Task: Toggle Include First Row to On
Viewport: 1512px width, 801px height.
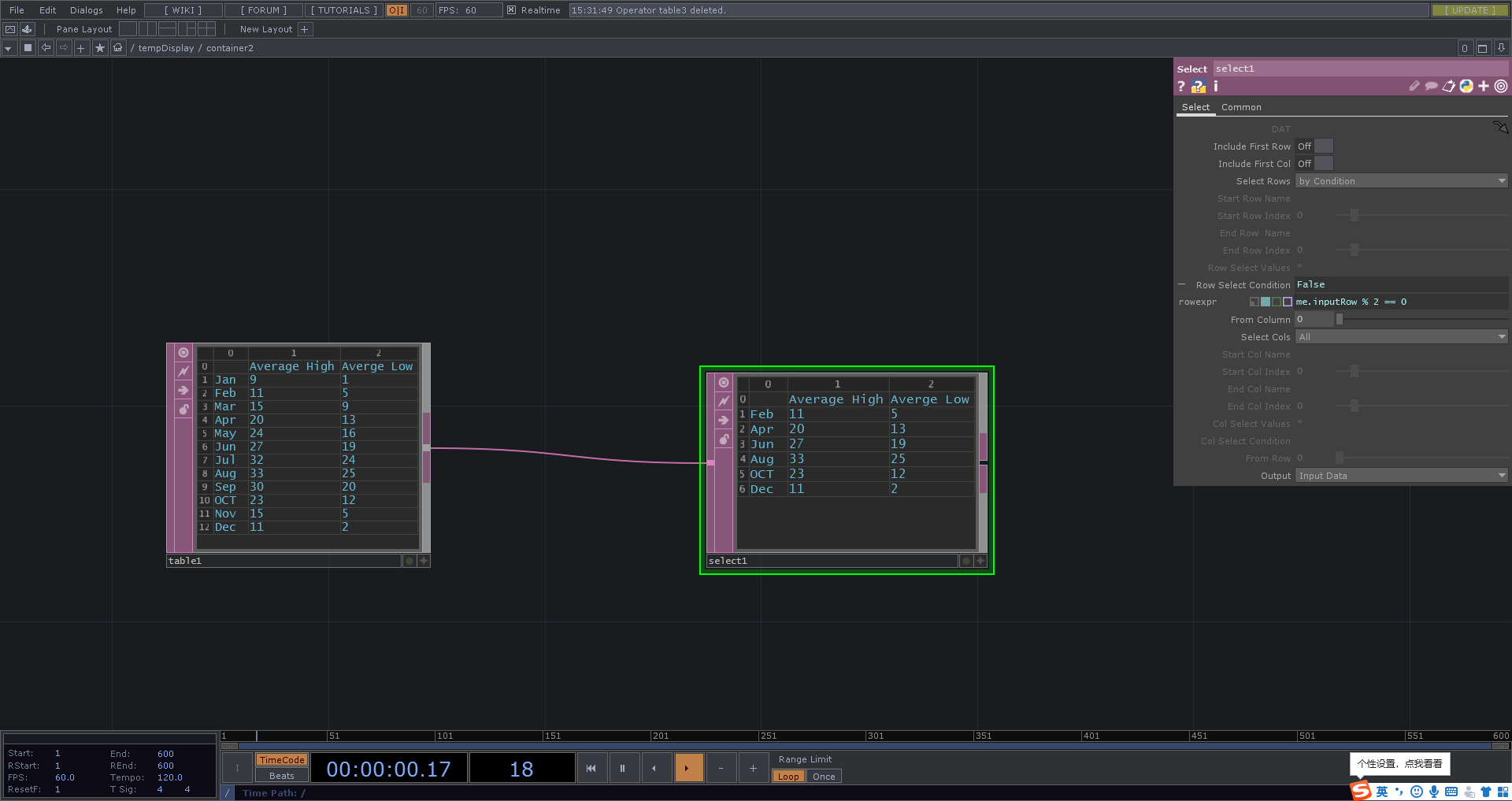Action: 1324,146
